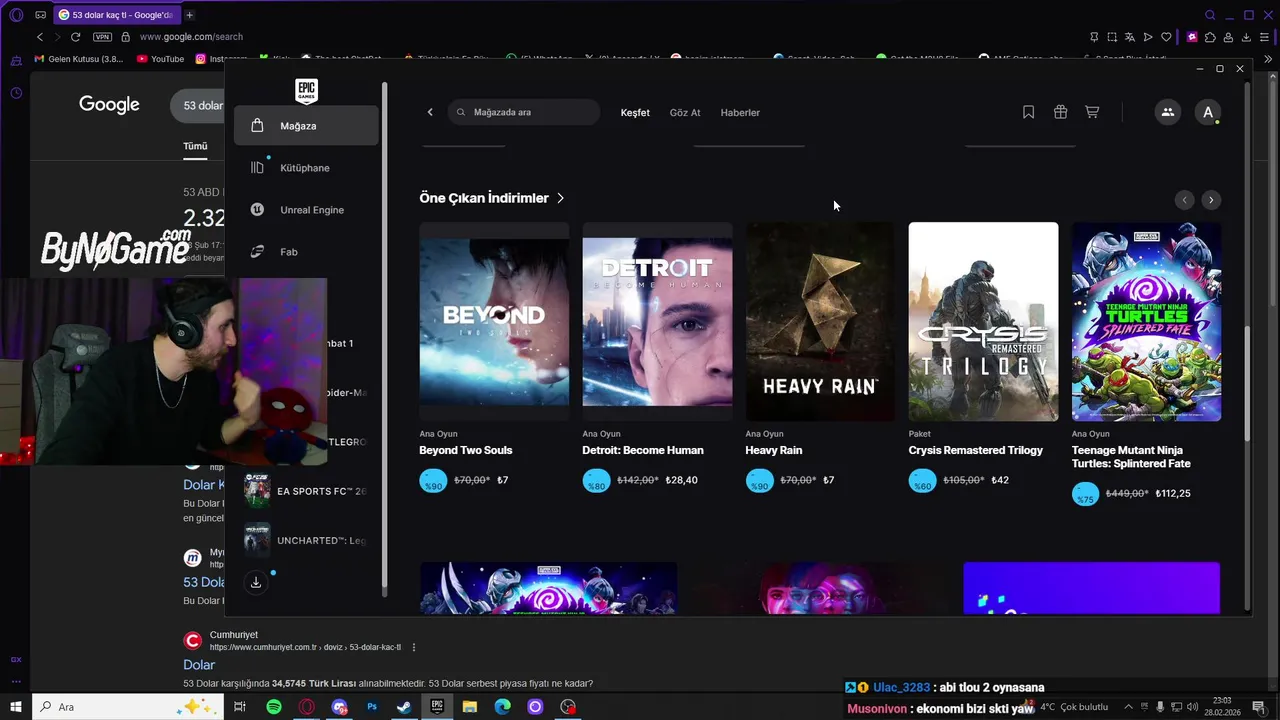Open the Kütüphane library in sidebar
The height and width of the screenshot is (720, 1280).
(306, 168)
